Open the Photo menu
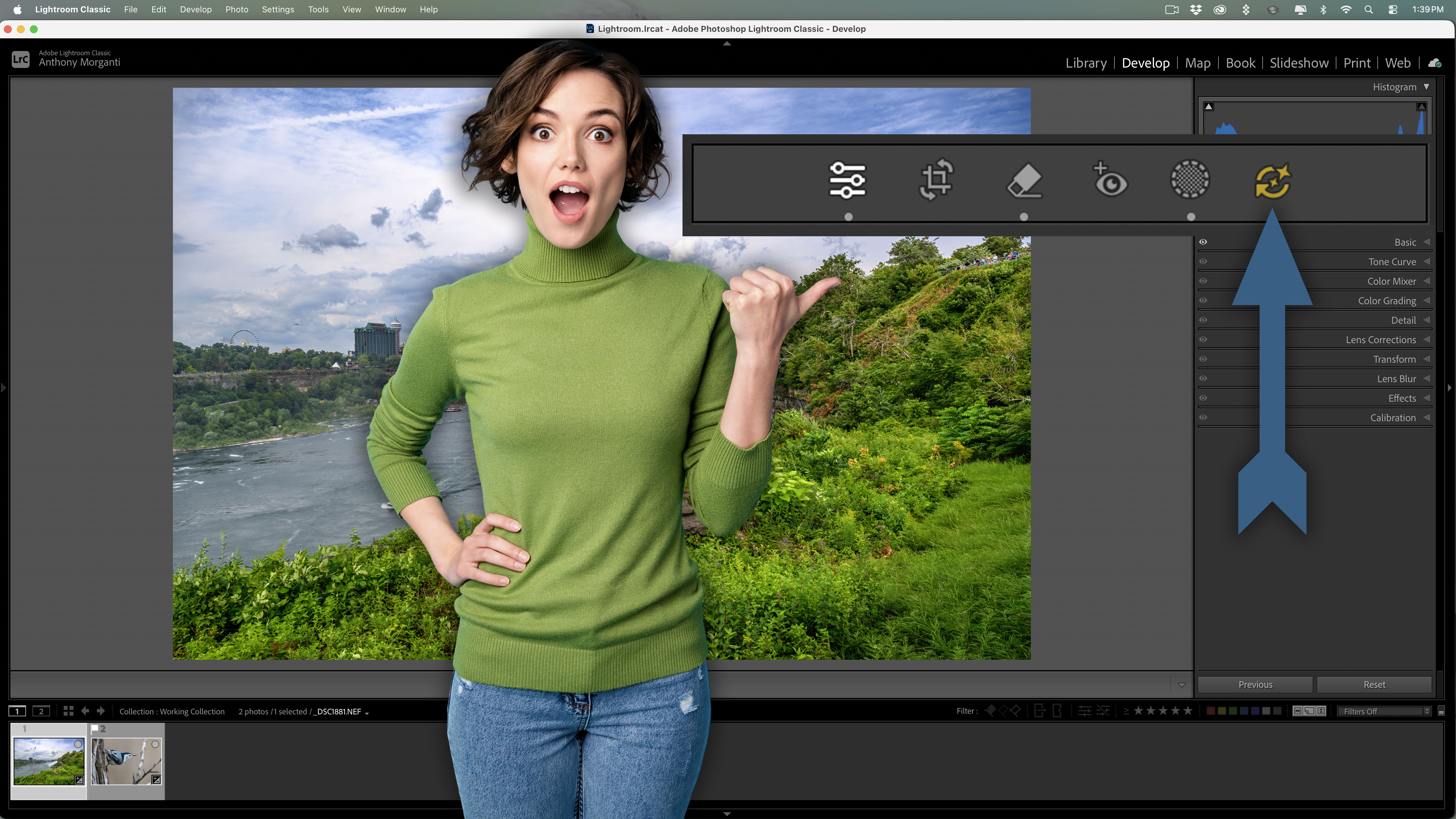 click(237, 9)
